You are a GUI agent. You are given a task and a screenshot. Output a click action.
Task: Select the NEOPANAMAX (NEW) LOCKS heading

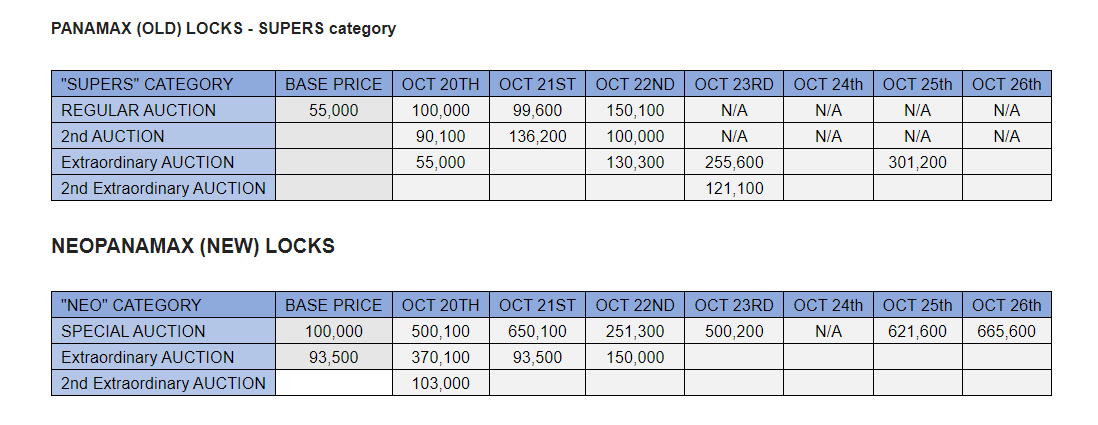(193, 246)
